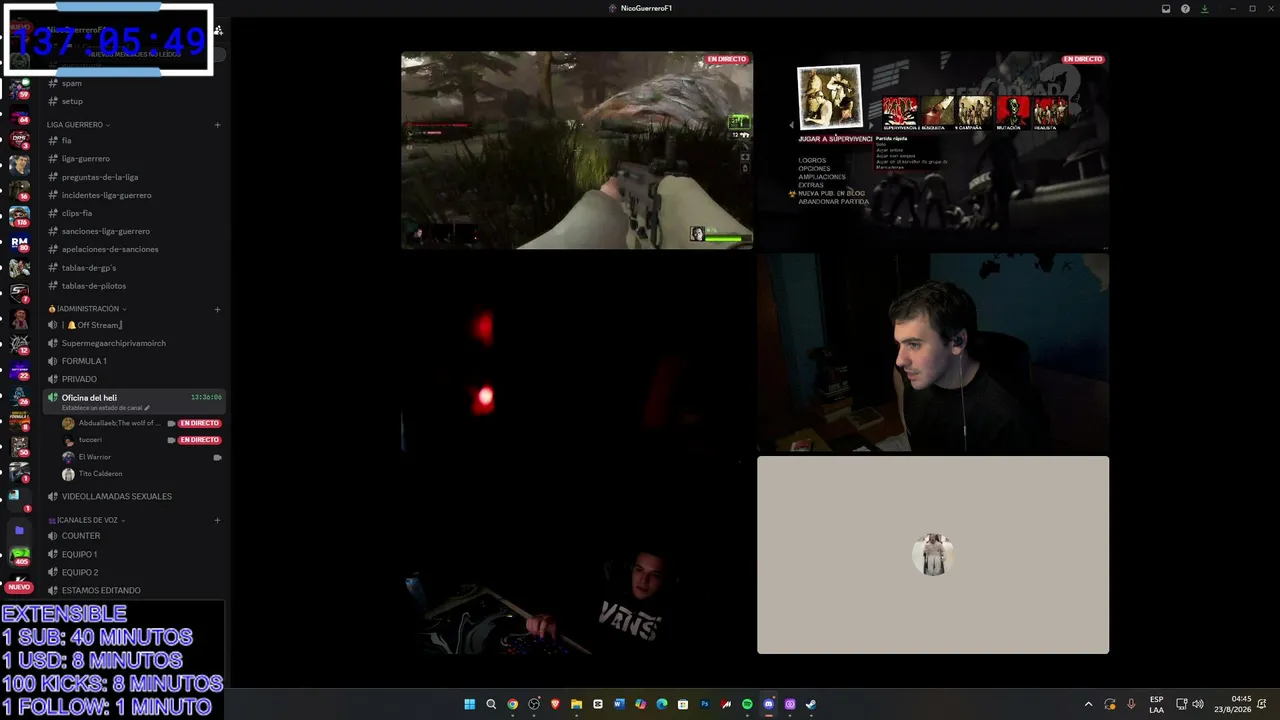Focus the webcam tile of man wearing earphones
This screenshot has height=720, width=1280.
point(933,352)
